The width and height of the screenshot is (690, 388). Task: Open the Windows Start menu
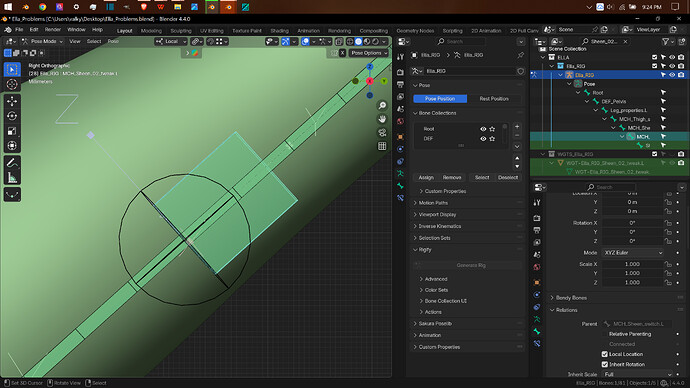point(8,7)
